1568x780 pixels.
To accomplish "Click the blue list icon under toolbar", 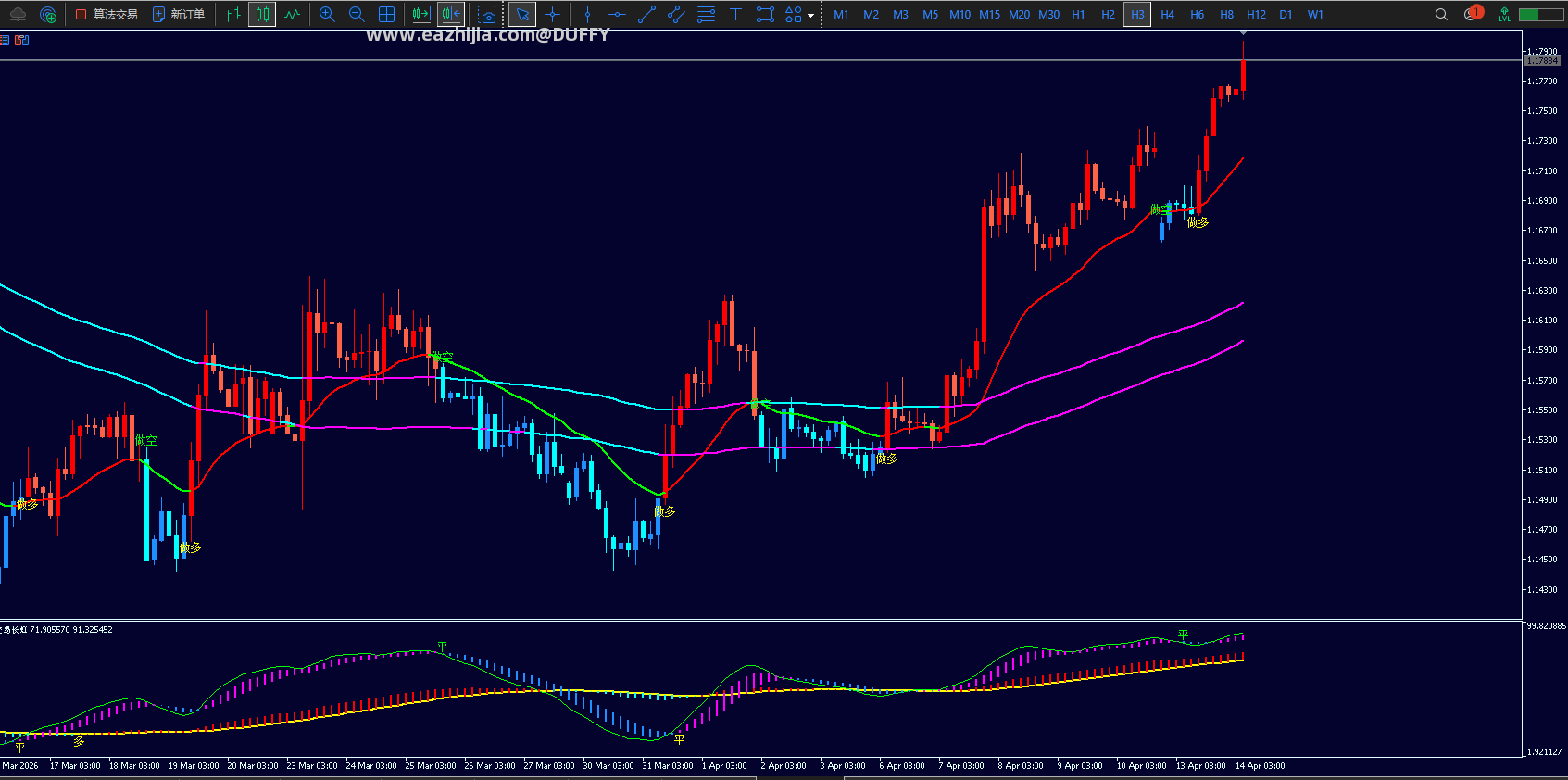I will click(x=5, y=40).
